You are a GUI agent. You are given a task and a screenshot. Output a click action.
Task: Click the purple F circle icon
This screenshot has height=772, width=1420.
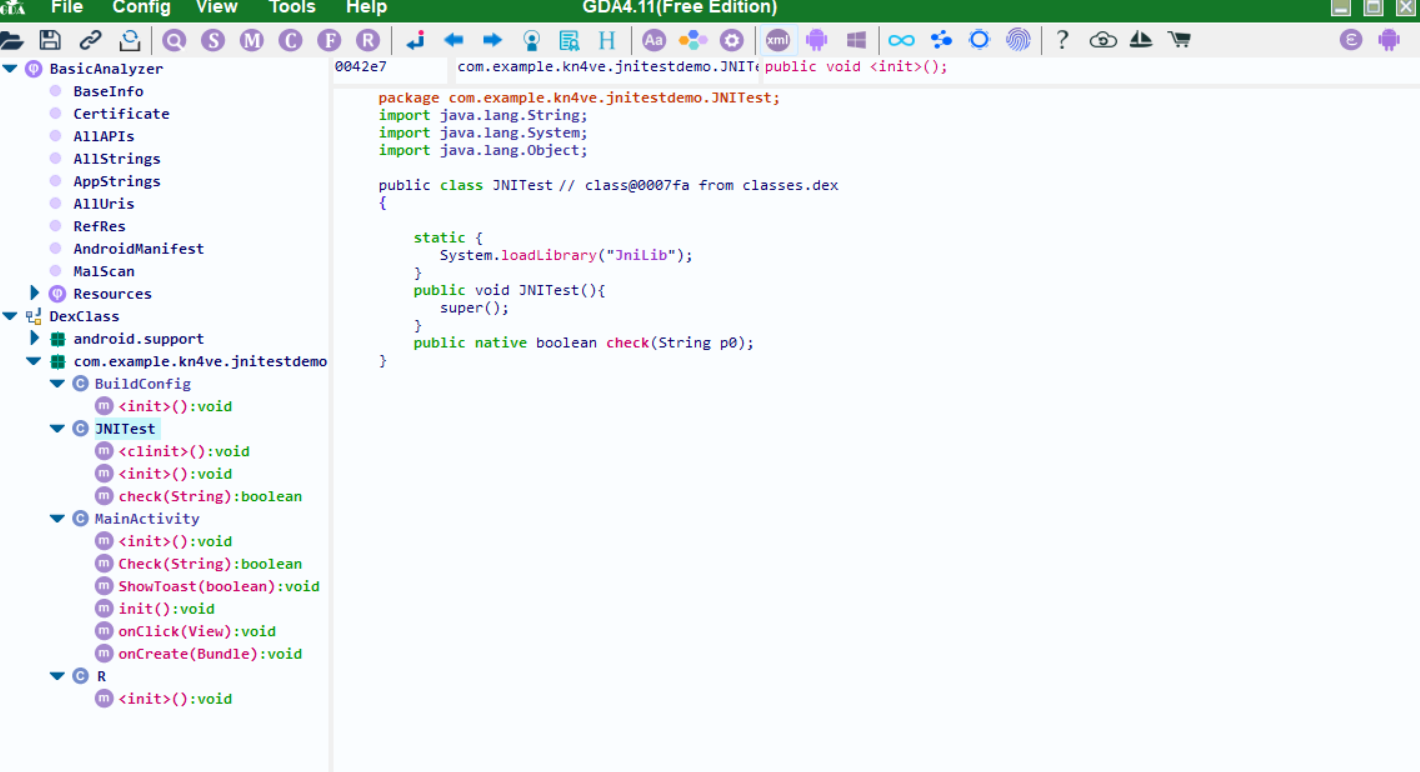coord(329,40)
